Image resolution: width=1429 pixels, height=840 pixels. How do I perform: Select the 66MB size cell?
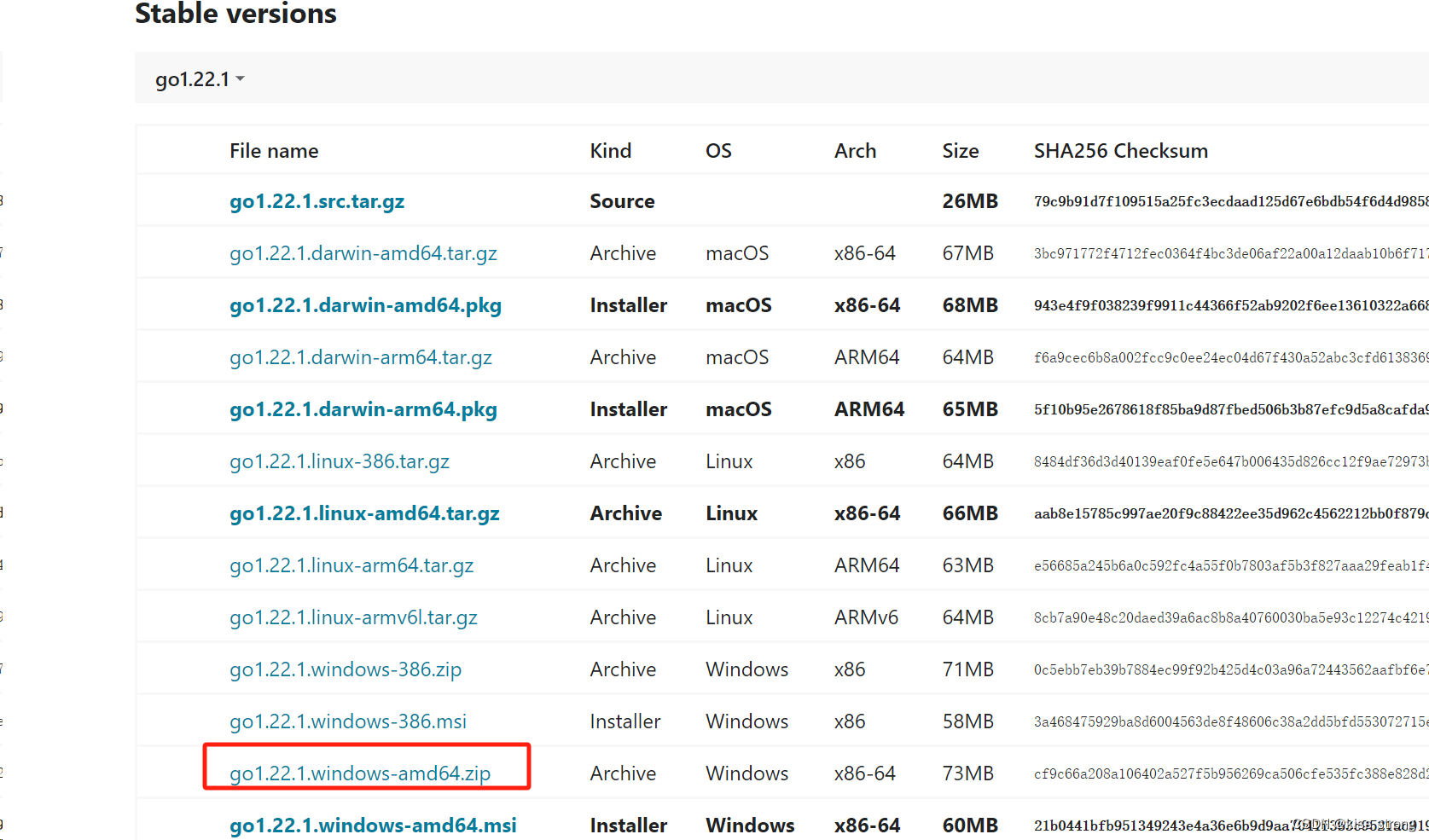point(970,513)
